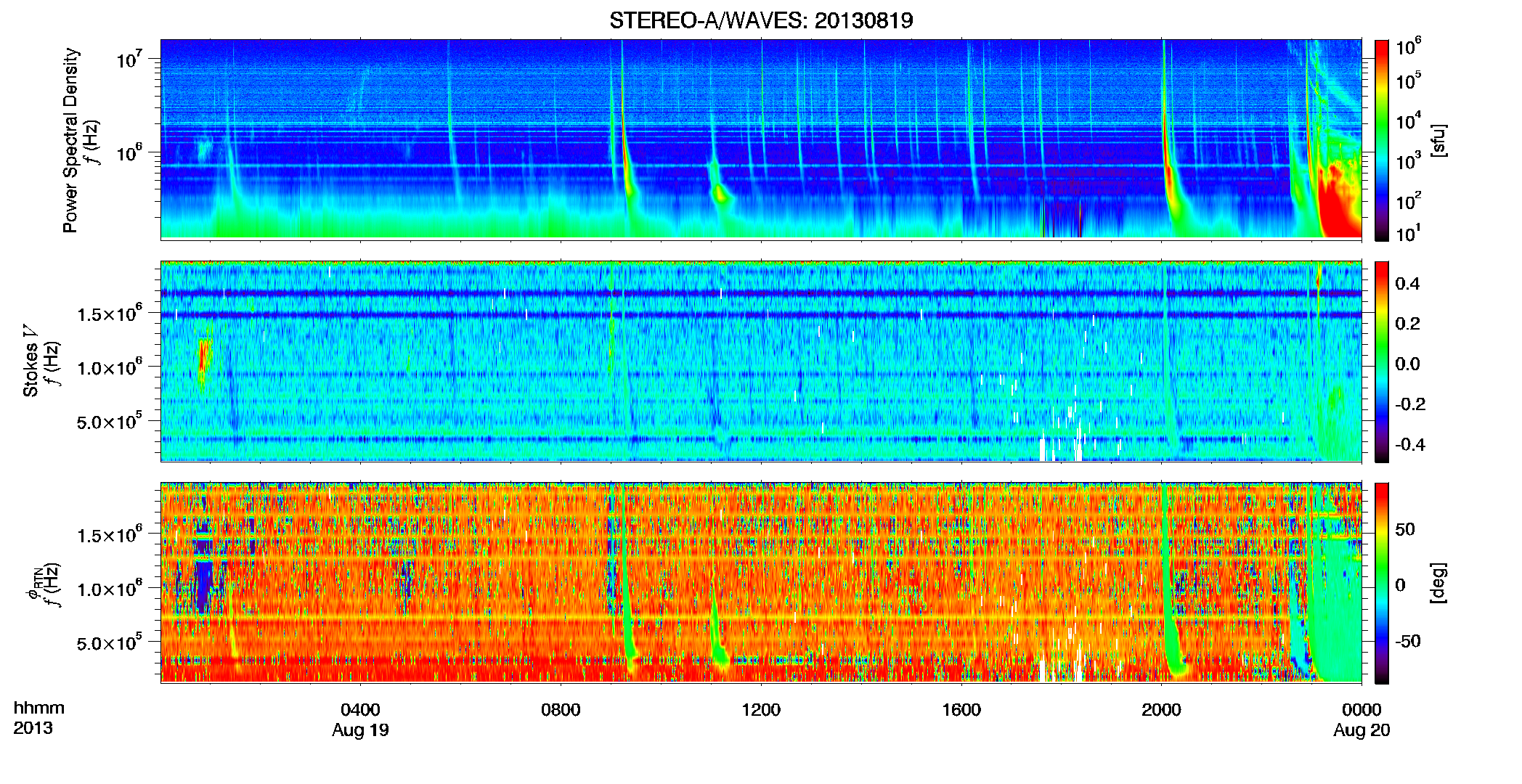Click the 0.0 value on Stokes colorbar
Screen dimensions: 1522x784
[x=1407, y=364]
